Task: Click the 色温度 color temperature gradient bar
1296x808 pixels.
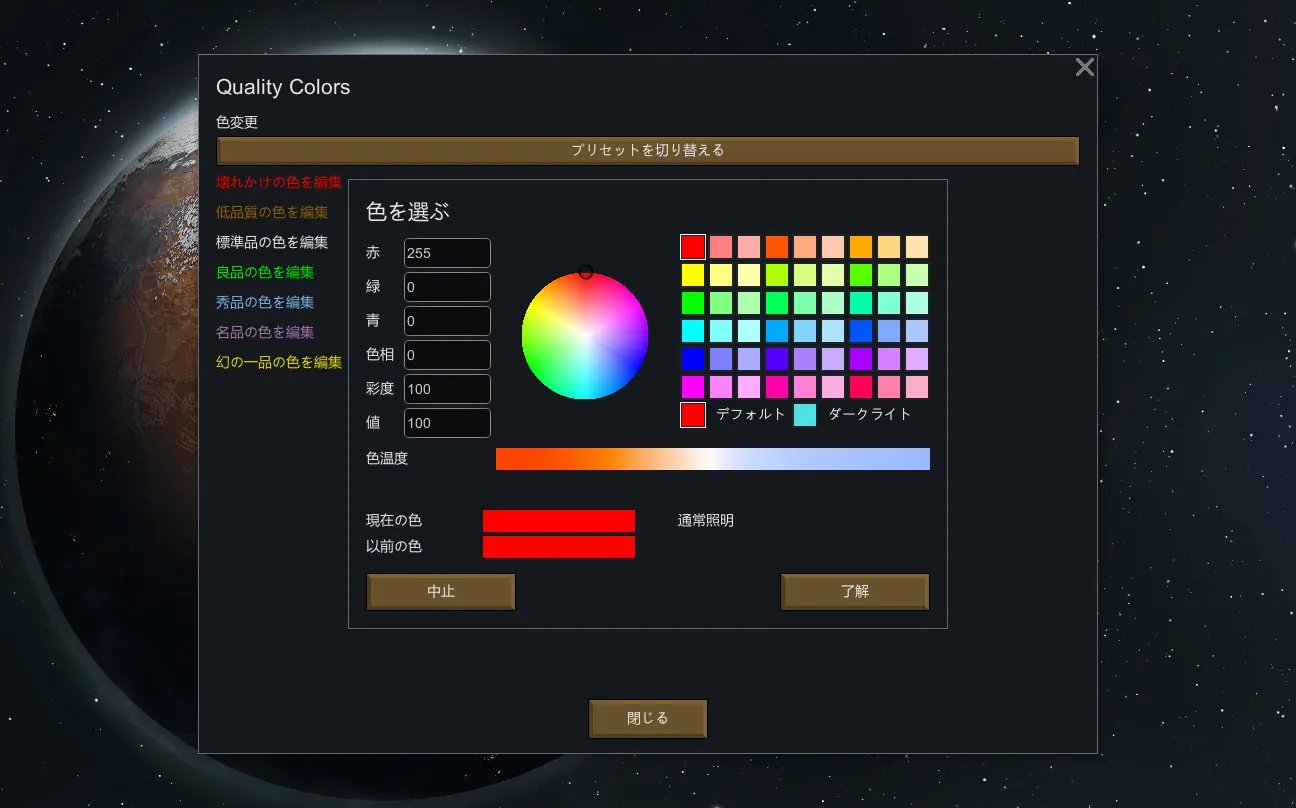Action: click(712, 459)
